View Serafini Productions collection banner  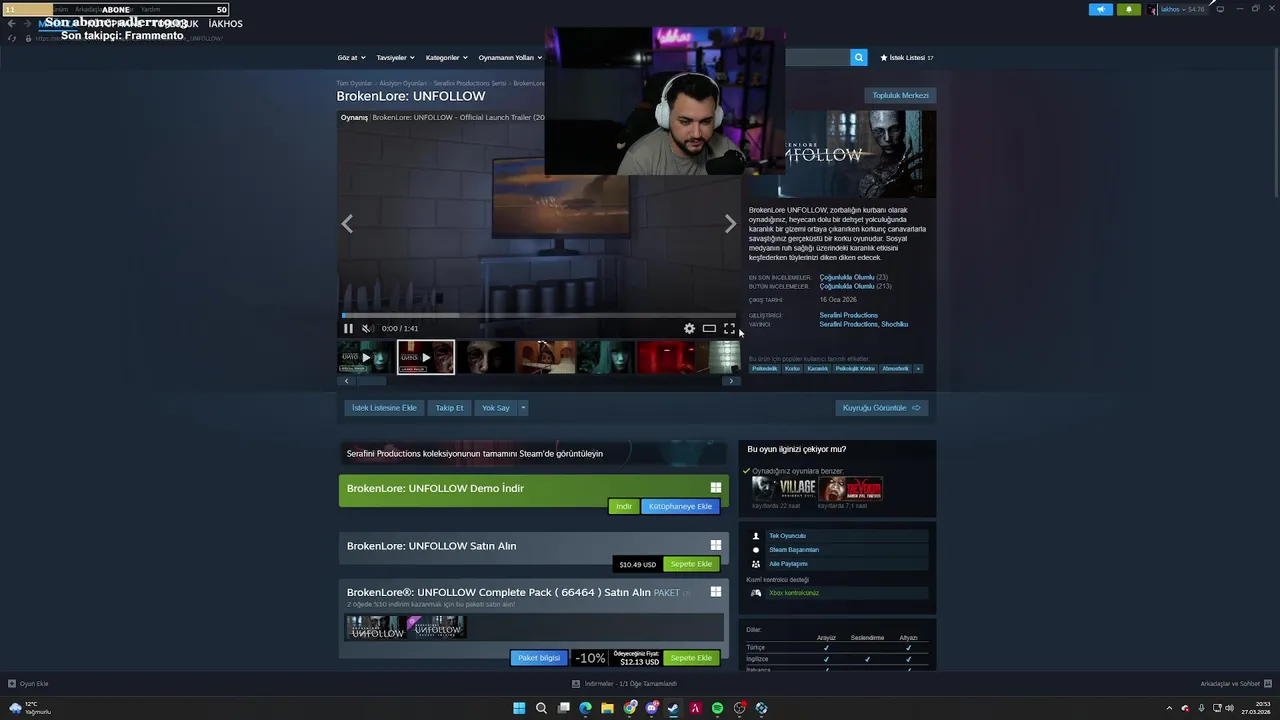click(x=534, y=453)
